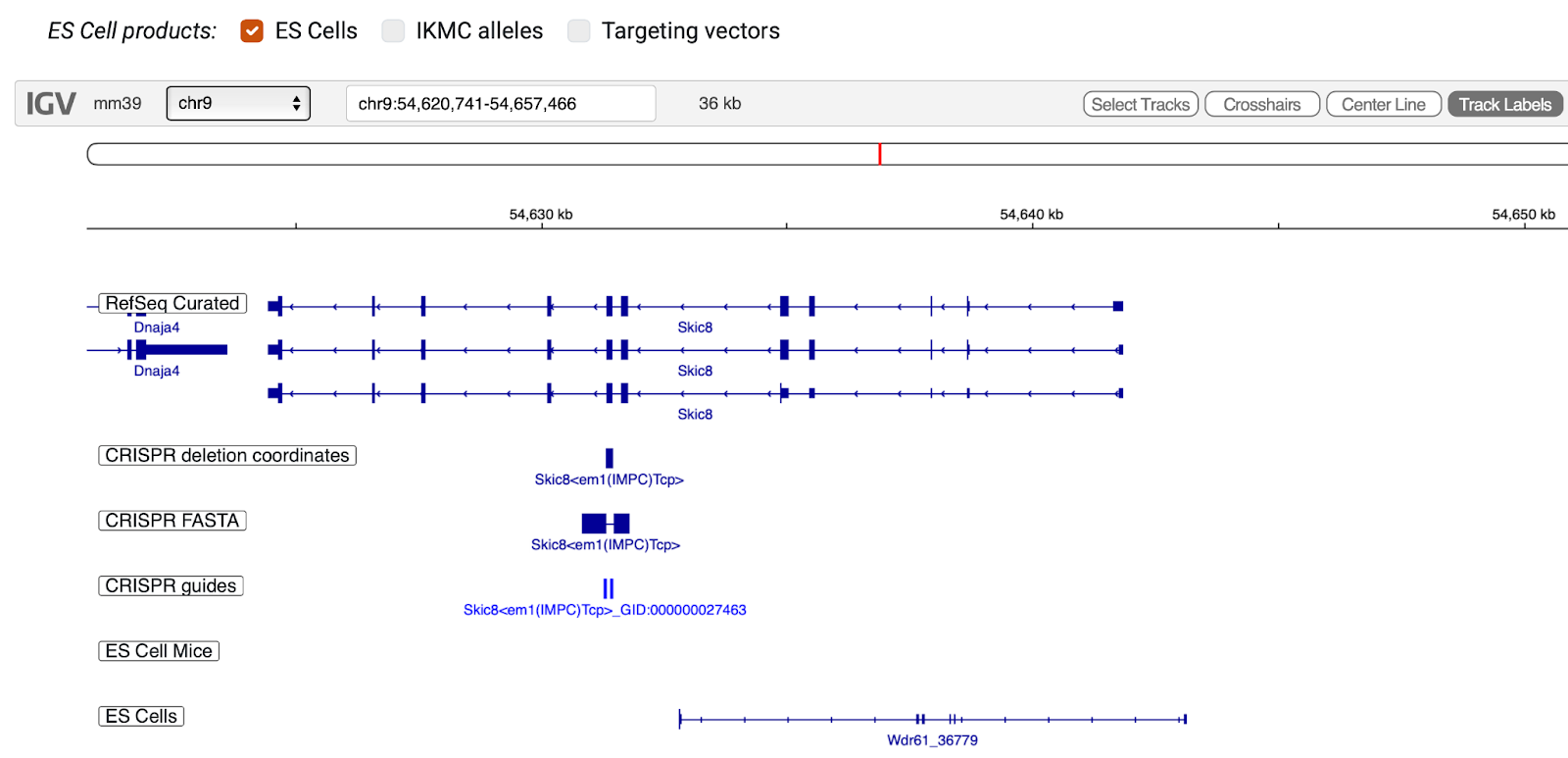Click the Skic8 CRISPR FASTA exon feature
The height and width of the screenshot is (758, 1568).
click(x=592, y=523)
